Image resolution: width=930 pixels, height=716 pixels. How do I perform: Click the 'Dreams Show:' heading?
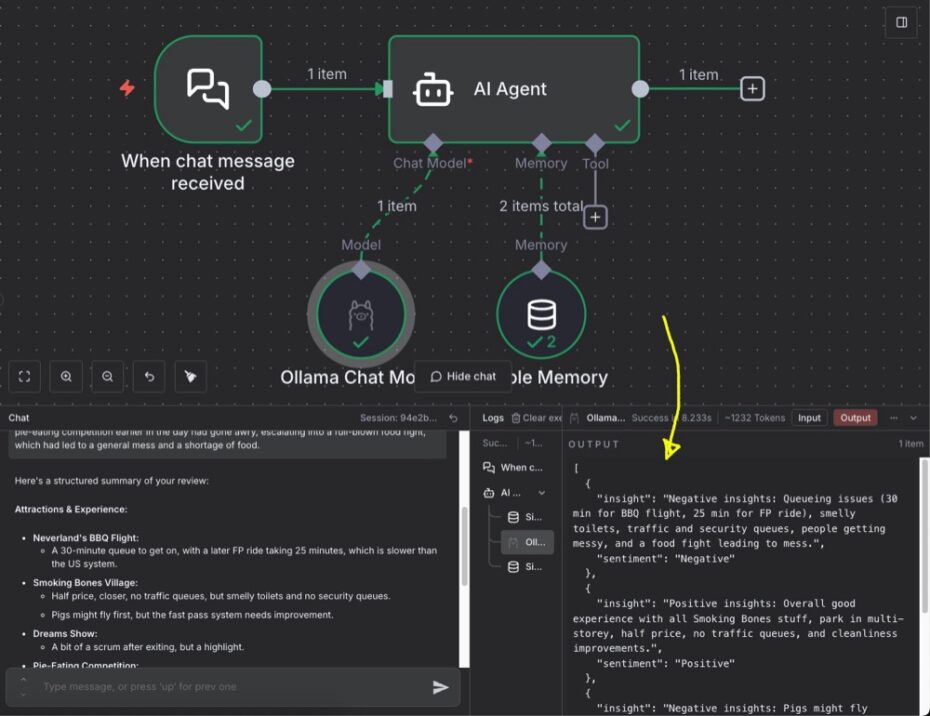(65, 634)
